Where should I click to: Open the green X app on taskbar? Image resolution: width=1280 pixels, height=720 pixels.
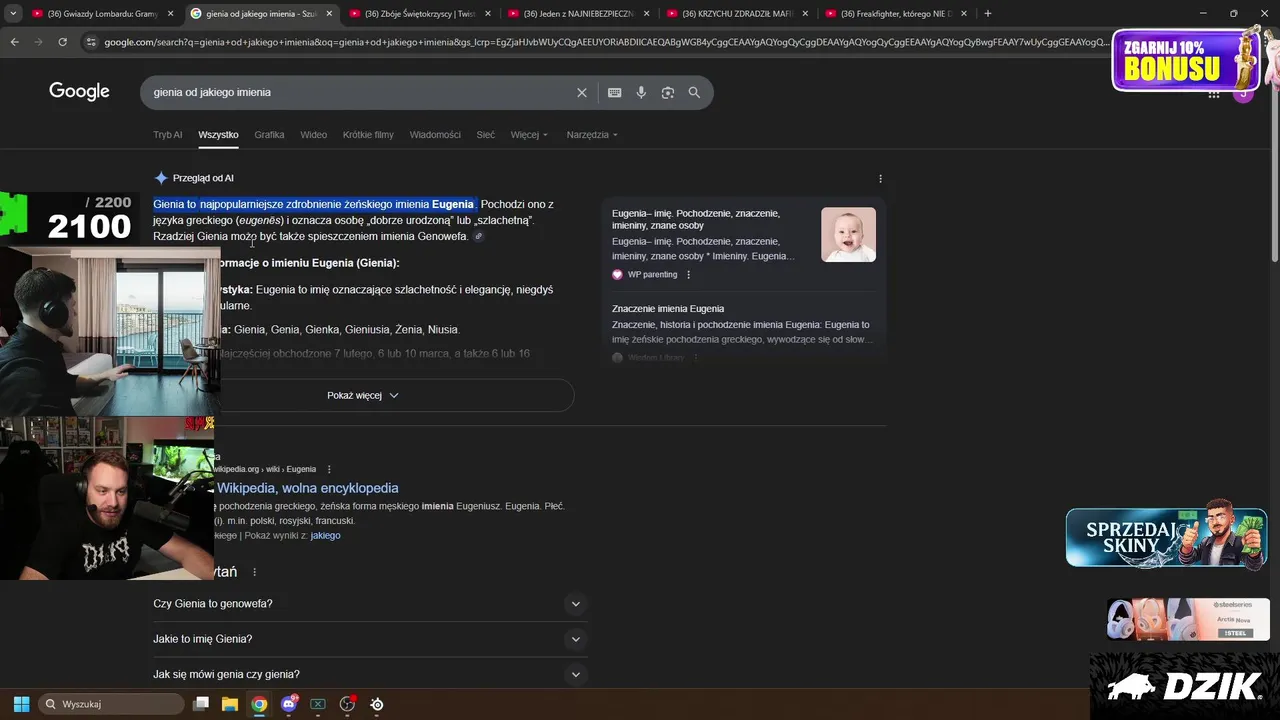[x=318, y=704]
